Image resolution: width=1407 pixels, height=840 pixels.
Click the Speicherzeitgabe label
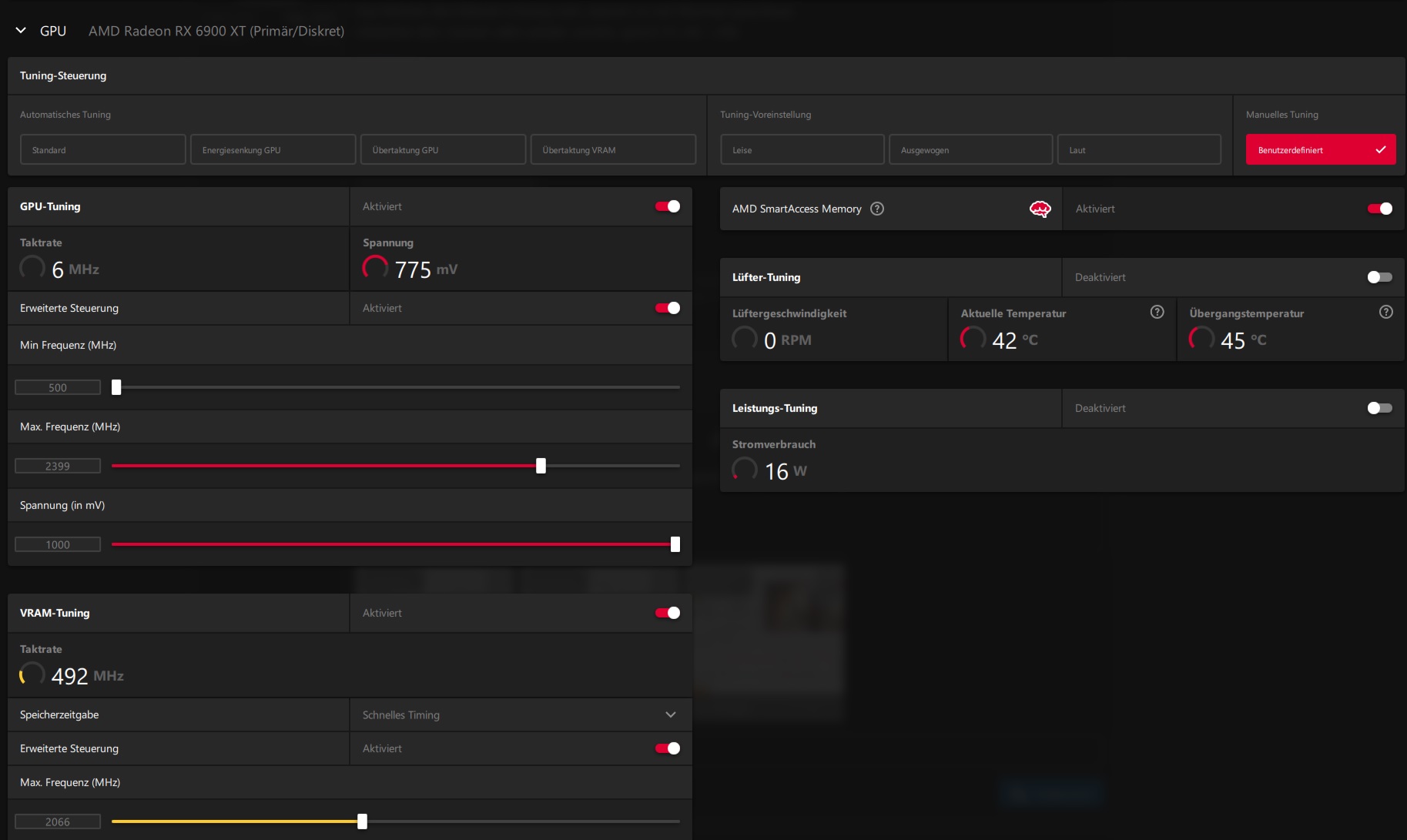pyautogui.click(x=59, y=715)
